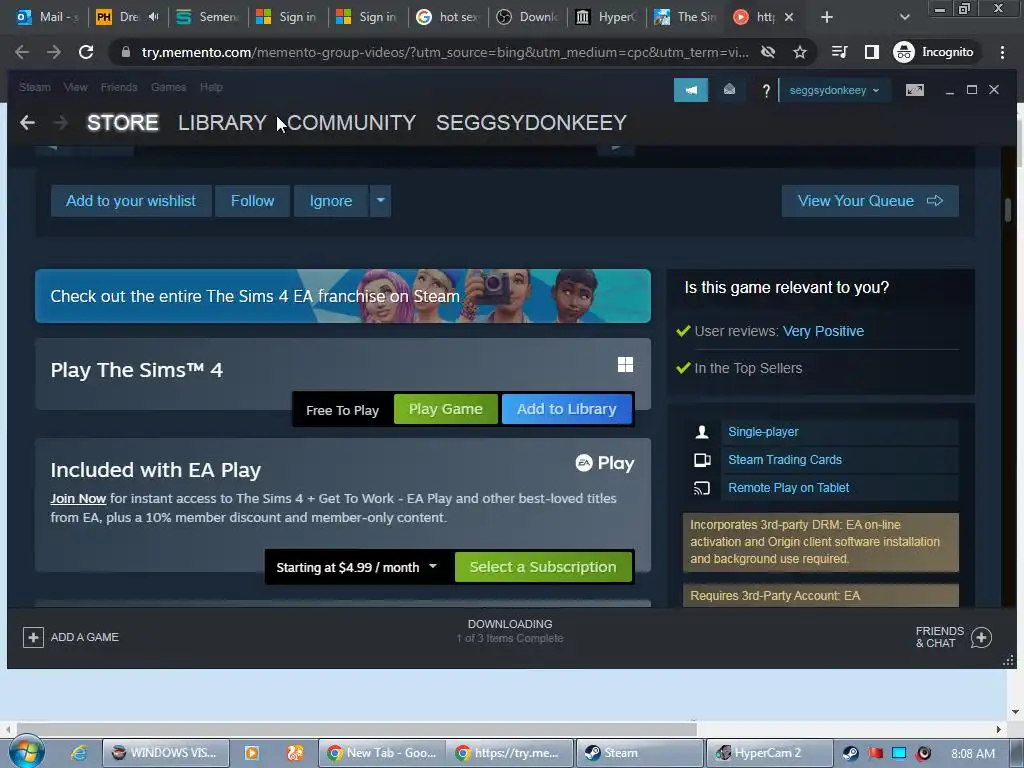Click the Ignore button
This screenshot has height=768, width=1024.
330,200
